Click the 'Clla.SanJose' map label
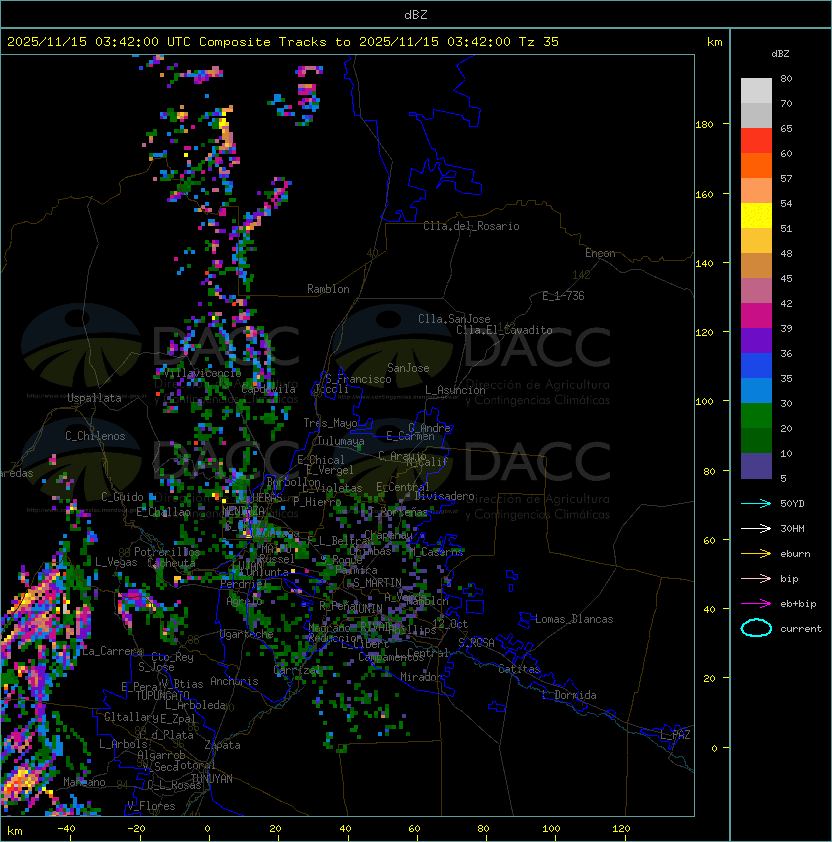Screen dimensions: 832x842 [454, 319]
